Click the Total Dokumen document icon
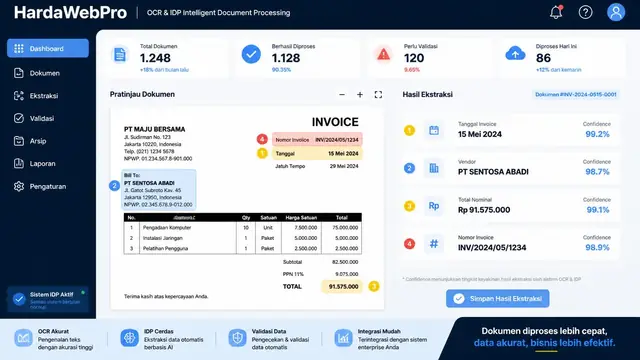This screenshot has height=360, width=640. [x=120, y=54]
